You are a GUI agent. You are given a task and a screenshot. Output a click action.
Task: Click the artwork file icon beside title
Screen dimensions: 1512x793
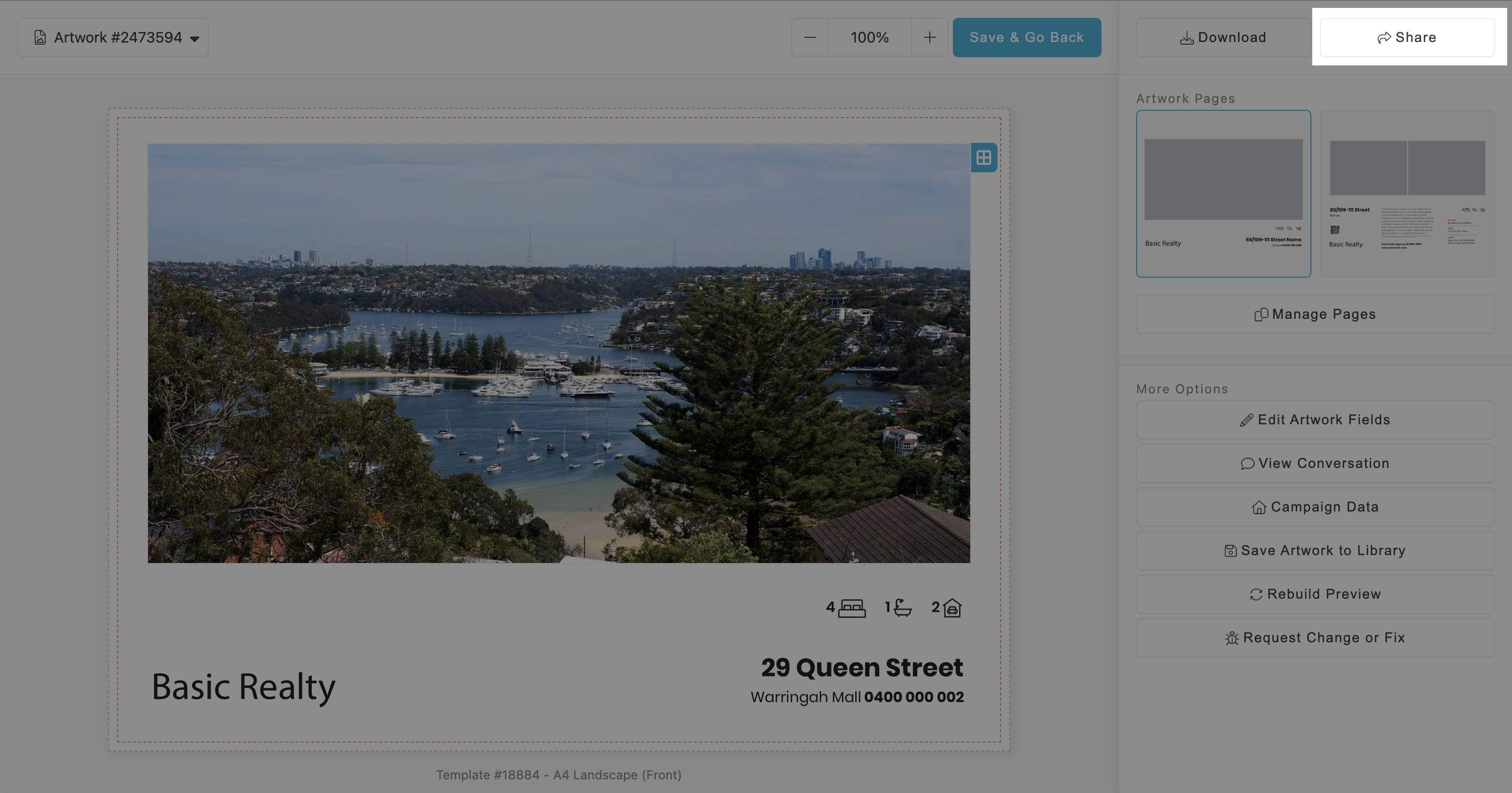40,38
